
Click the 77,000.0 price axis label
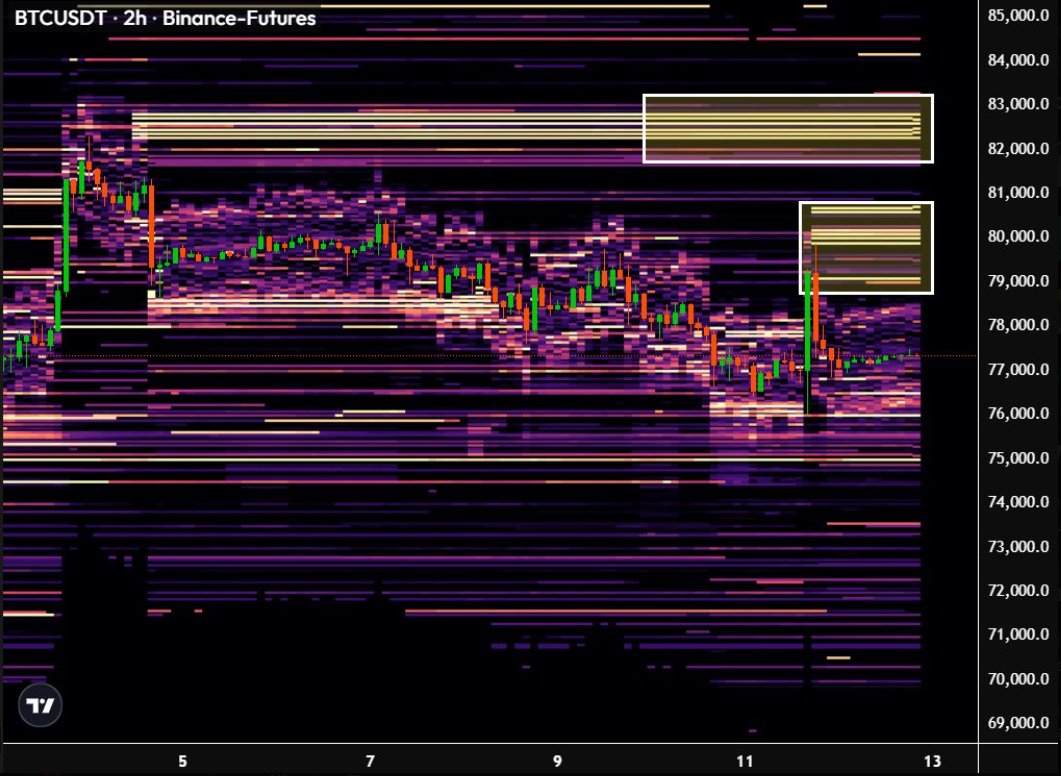1018,369
